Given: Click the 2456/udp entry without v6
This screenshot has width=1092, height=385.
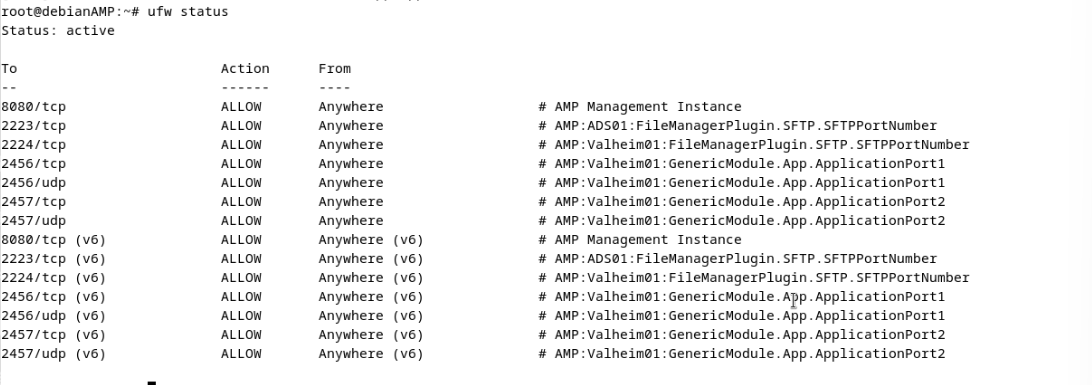Looking at the screenshot, I should pyautogui.click(x=33, y=182).
